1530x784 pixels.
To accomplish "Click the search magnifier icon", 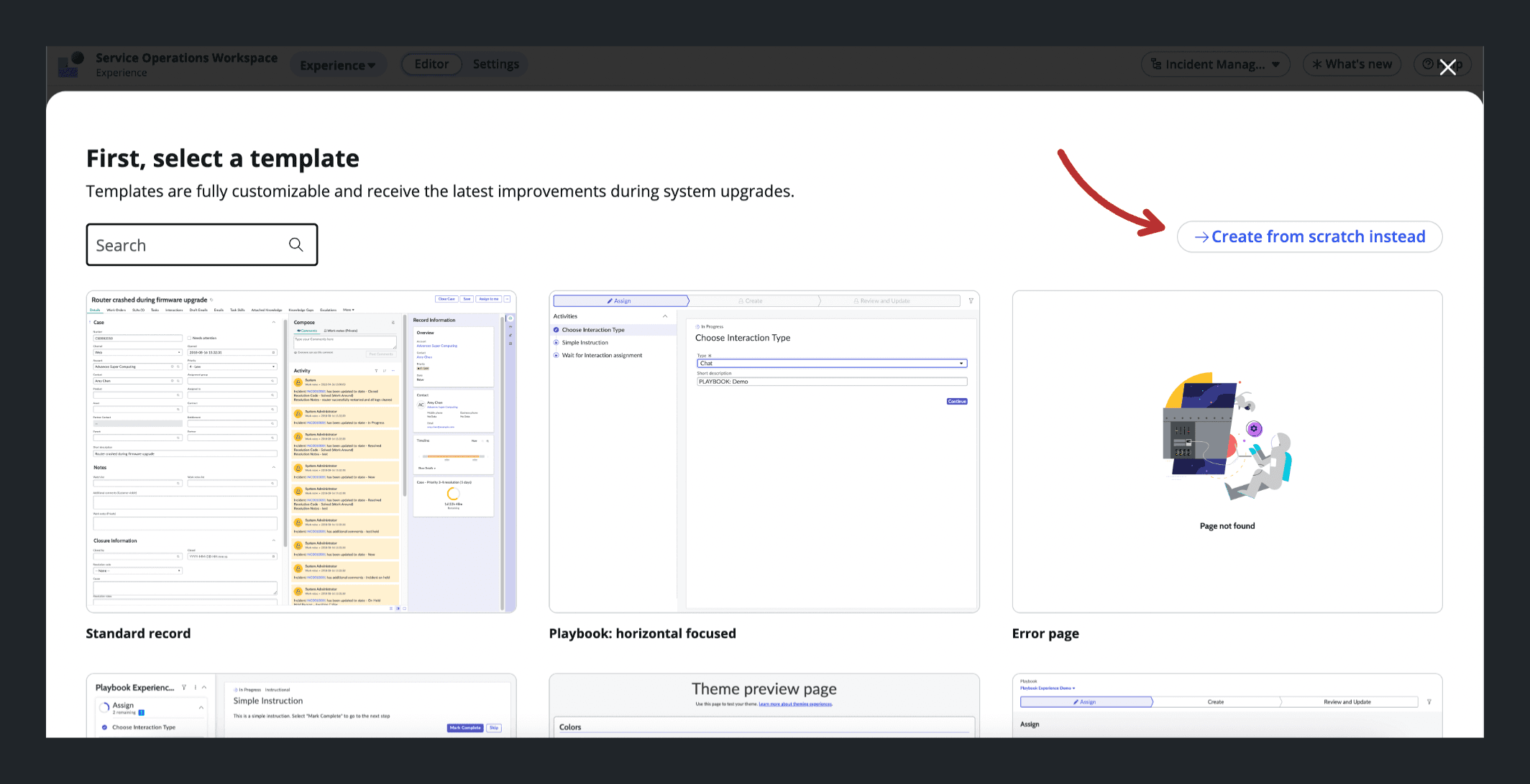I will coord(296,244).
